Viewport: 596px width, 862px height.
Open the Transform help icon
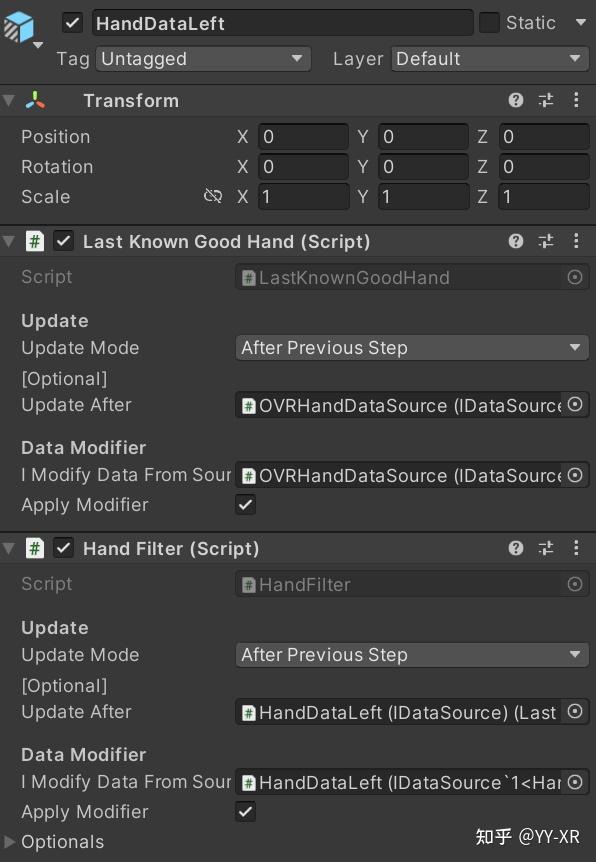pos(516,100)
